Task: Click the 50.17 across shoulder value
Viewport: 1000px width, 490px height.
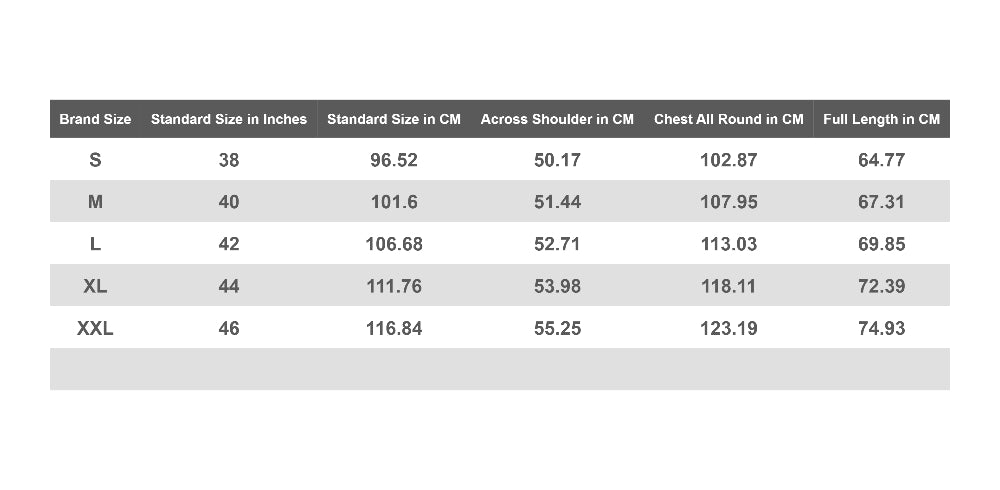Action: [x=557, y=160]
